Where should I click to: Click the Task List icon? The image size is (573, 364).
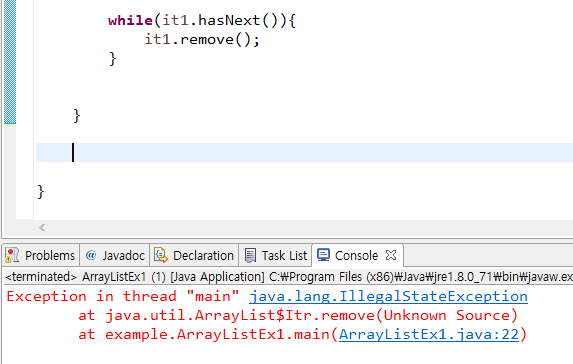250,255
